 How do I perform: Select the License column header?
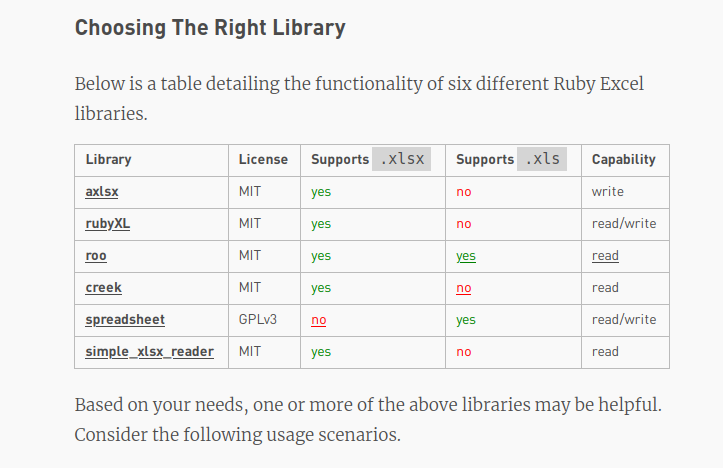[263, 159]
